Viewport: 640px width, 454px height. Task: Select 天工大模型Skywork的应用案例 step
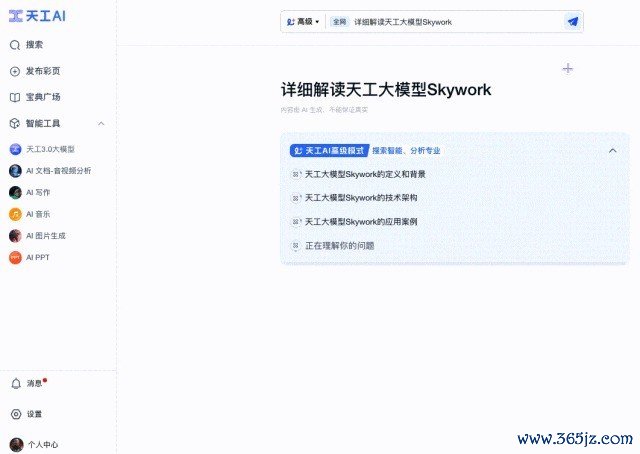tap(361, 222)
